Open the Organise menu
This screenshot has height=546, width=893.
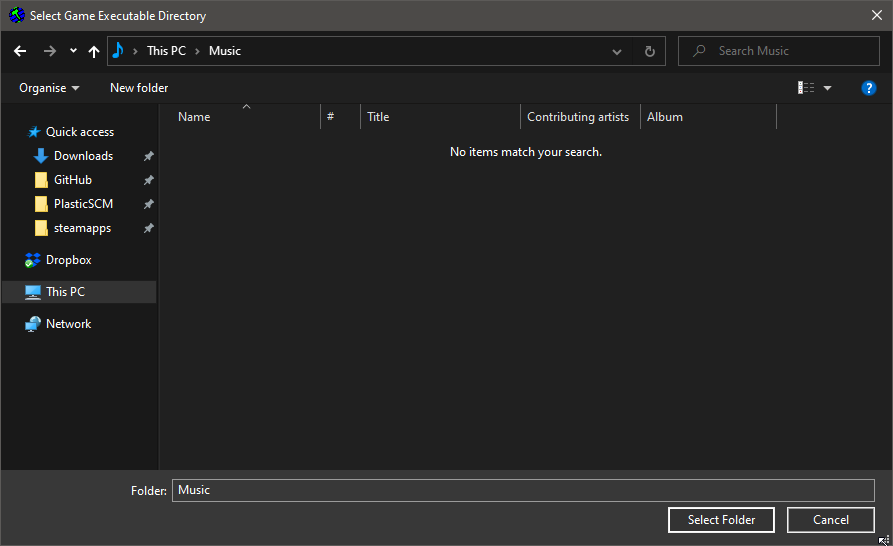49,88
